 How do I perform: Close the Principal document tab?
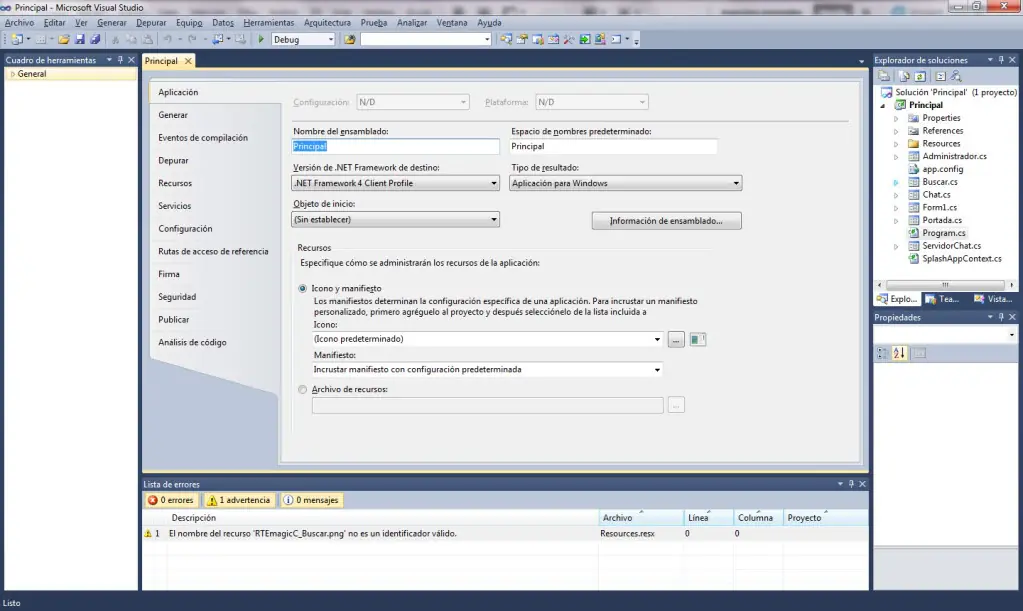point(188,61)
